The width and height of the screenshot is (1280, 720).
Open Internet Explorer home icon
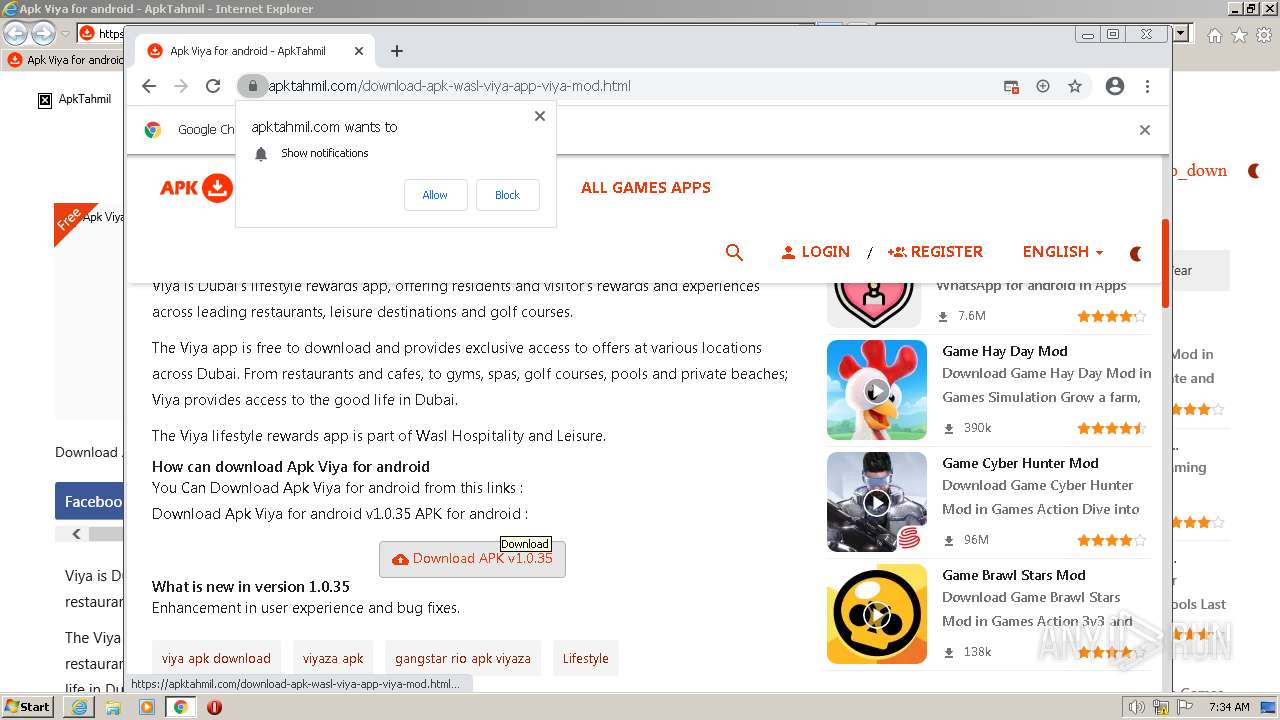1214,35
